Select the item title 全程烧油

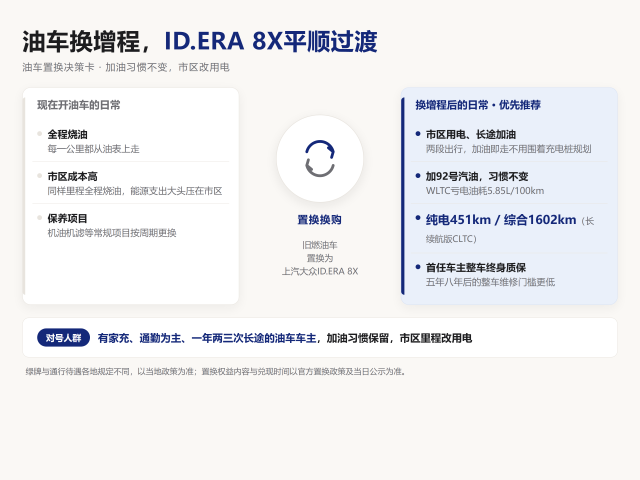(67, 134)
